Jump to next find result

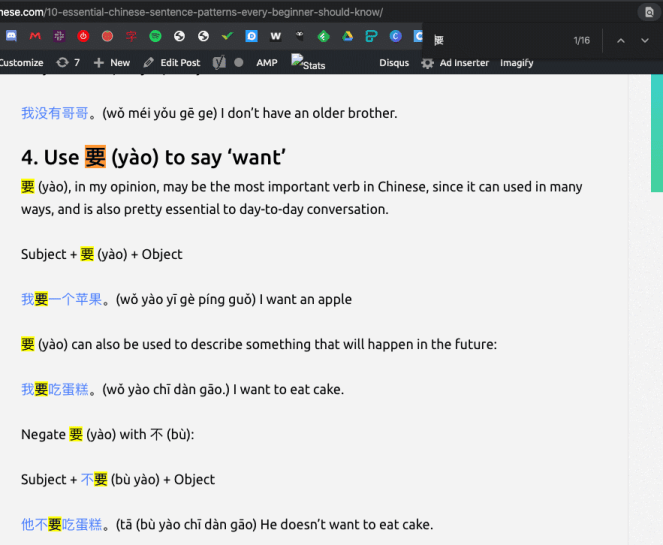[x=646, y=41]
